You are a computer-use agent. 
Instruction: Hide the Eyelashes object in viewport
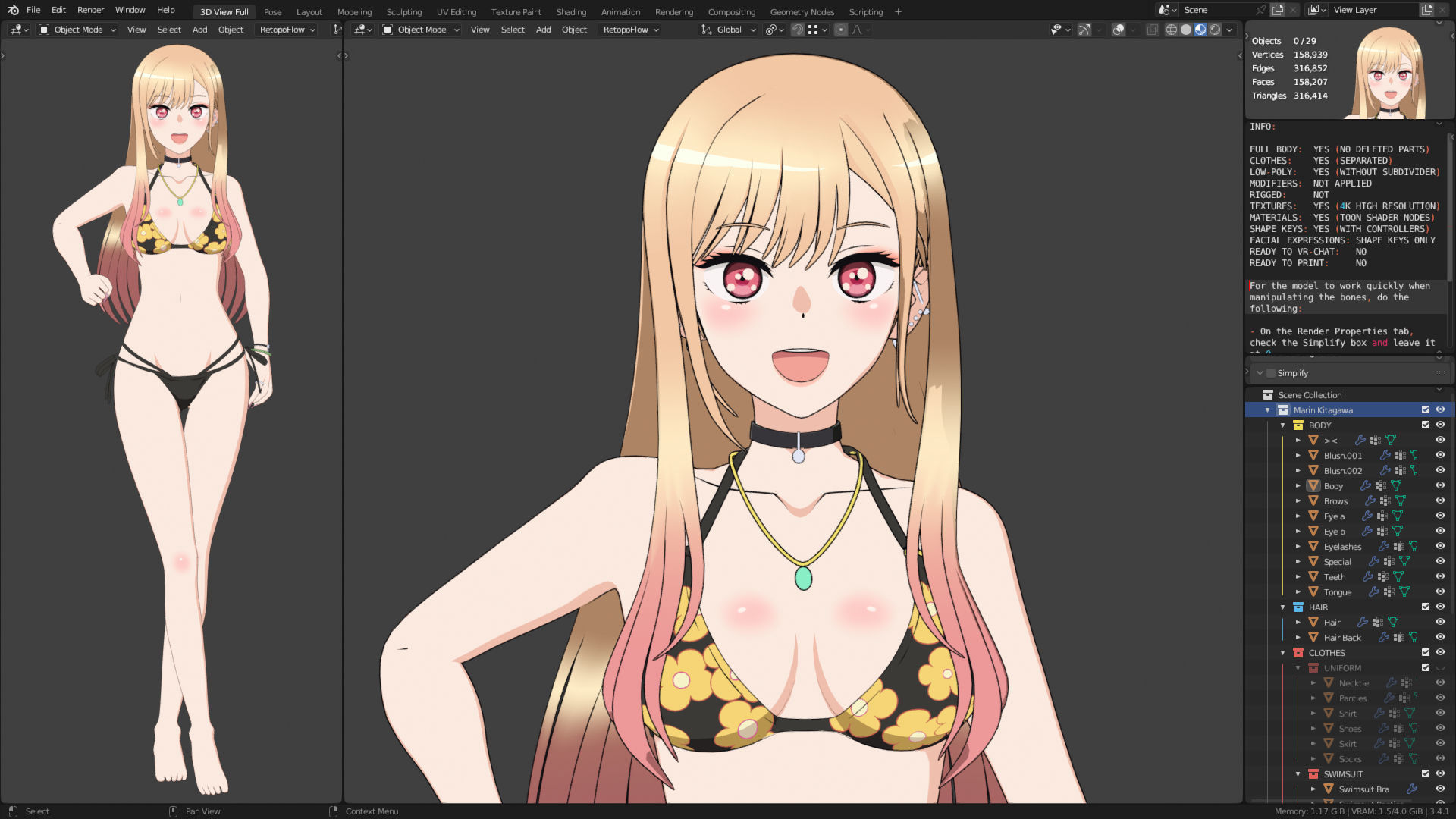tap(1440, 546)
